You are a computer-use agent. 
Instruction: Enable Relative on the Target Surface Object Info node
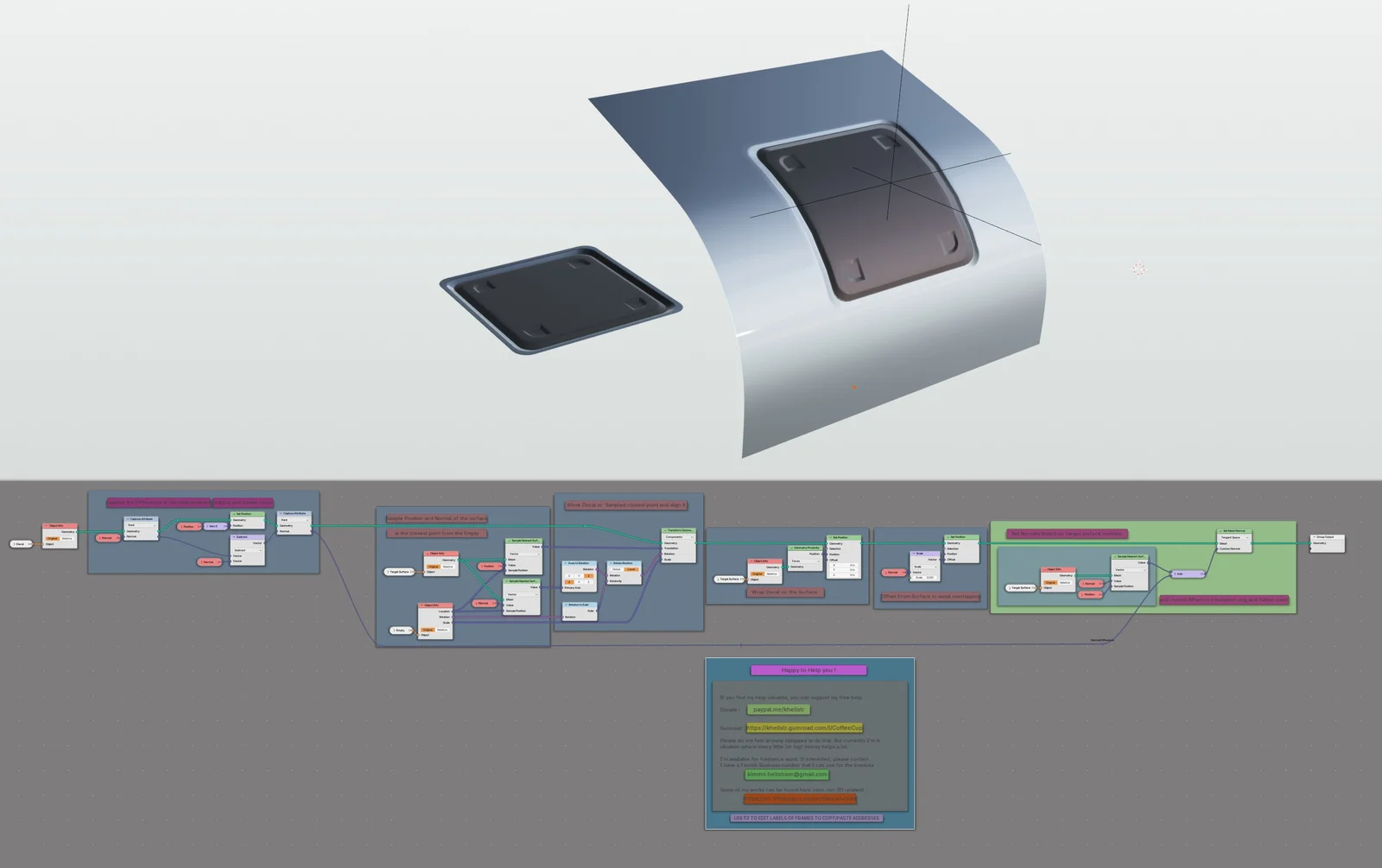pos(1064,582)
